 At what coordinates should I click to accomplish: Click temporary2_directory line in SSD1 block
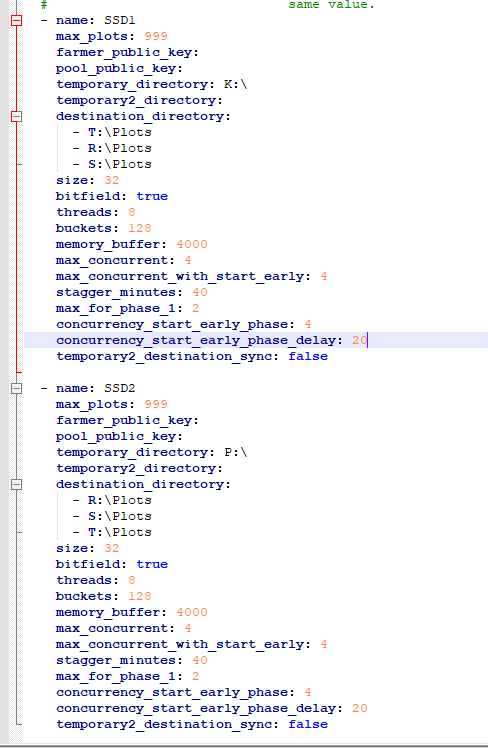click(x=139, y=101)
